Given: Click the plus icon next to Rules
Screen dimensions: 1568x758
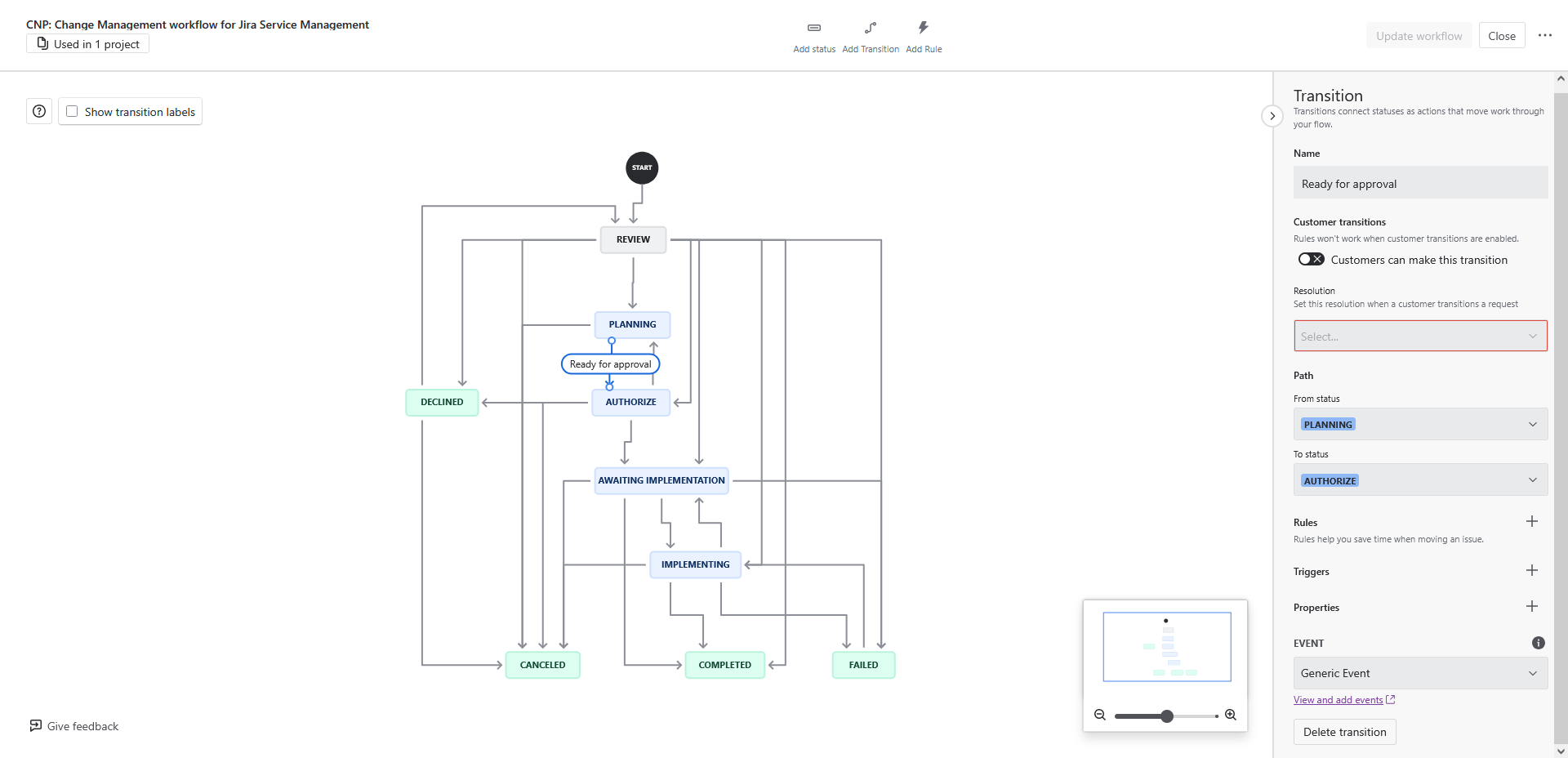Looking at the screenshot, I should [x=1531, y=522].
